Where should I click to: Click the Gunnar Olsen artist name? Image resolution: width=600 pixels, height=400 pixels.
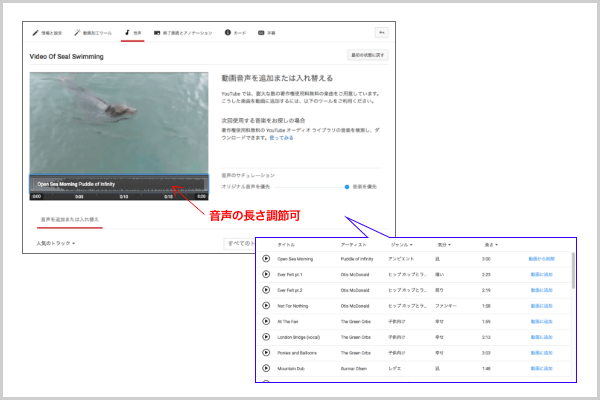pos(354,369)
